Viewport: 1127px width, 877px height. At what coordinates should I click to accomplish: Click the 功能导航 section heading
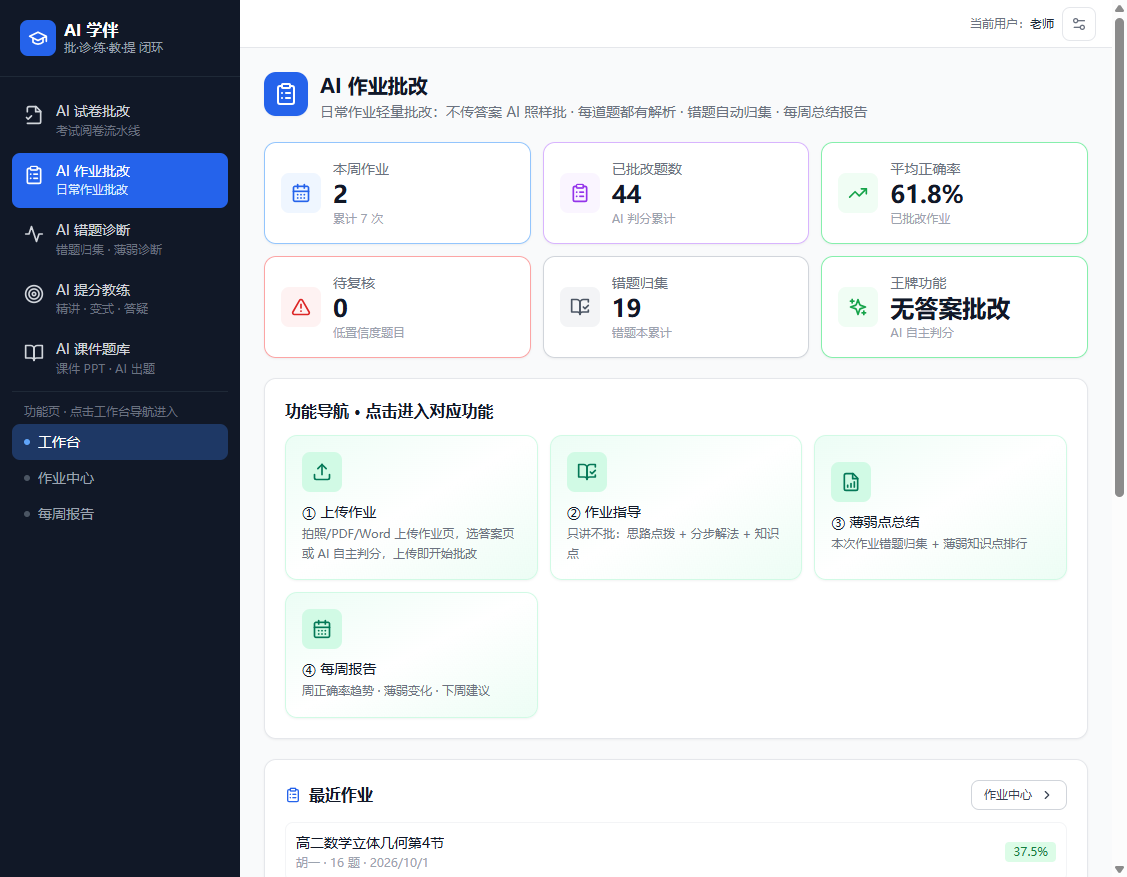(x=389, y=412)
